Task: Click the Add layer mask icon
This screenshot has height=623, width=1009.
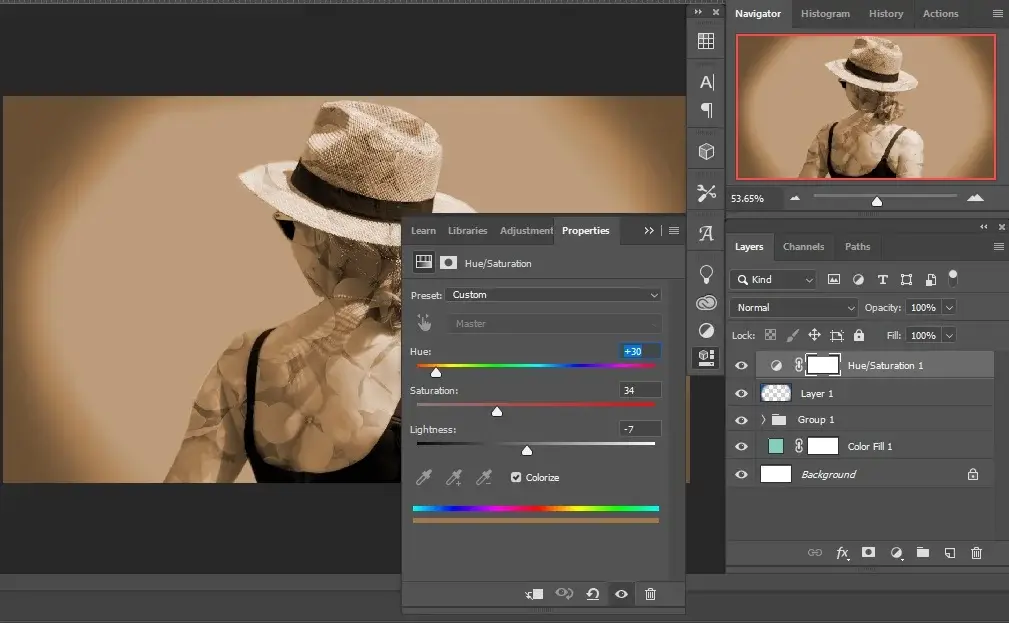Action: (868, 552)
